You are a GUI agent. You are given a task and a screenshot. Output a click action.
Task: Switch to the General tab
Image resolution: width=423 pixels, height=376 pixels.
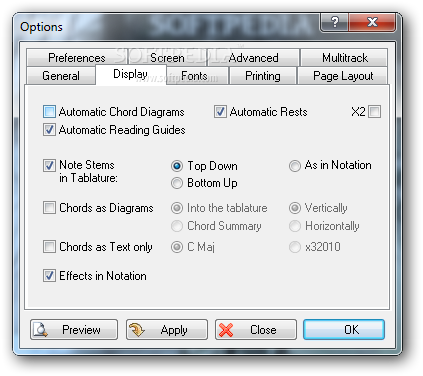point(61,76)
